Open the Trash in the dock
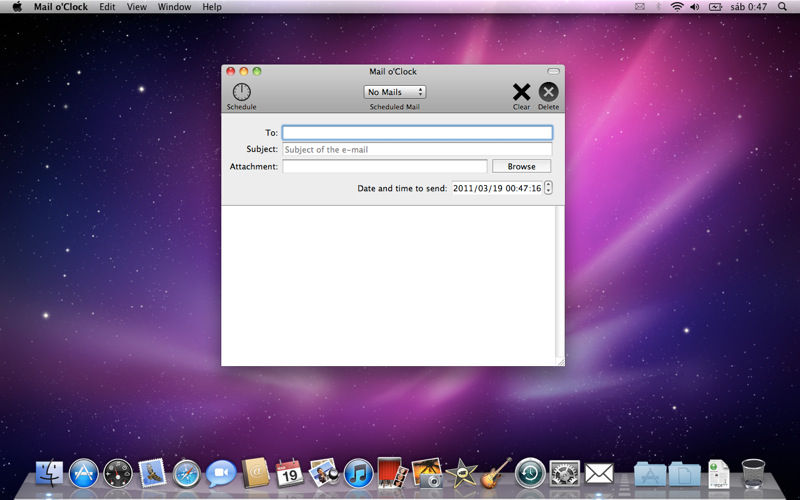Image resolution: width=800 pixels, height=500 pixels. tap(753, 473)
